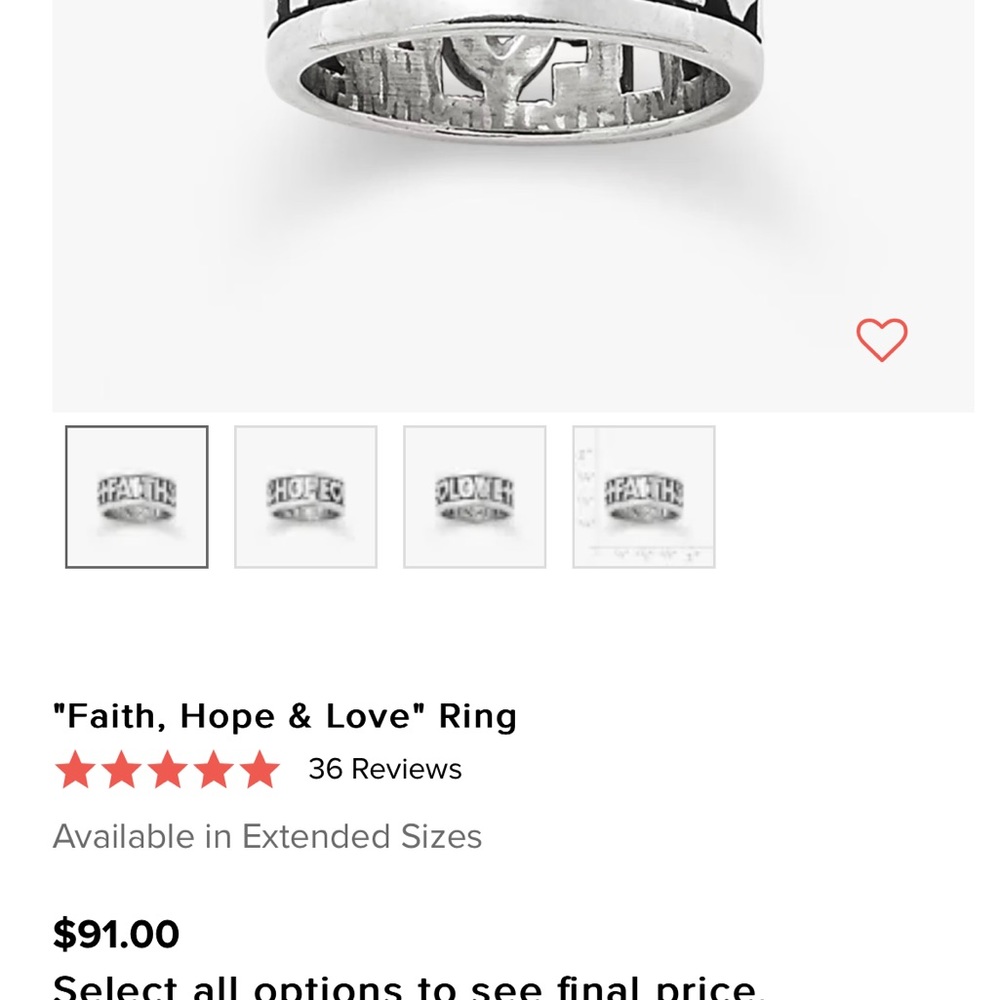The width and height of the screenshot is (1000, 1000).
Task: Click the $91.00 price label
Action: click(117, 933)
